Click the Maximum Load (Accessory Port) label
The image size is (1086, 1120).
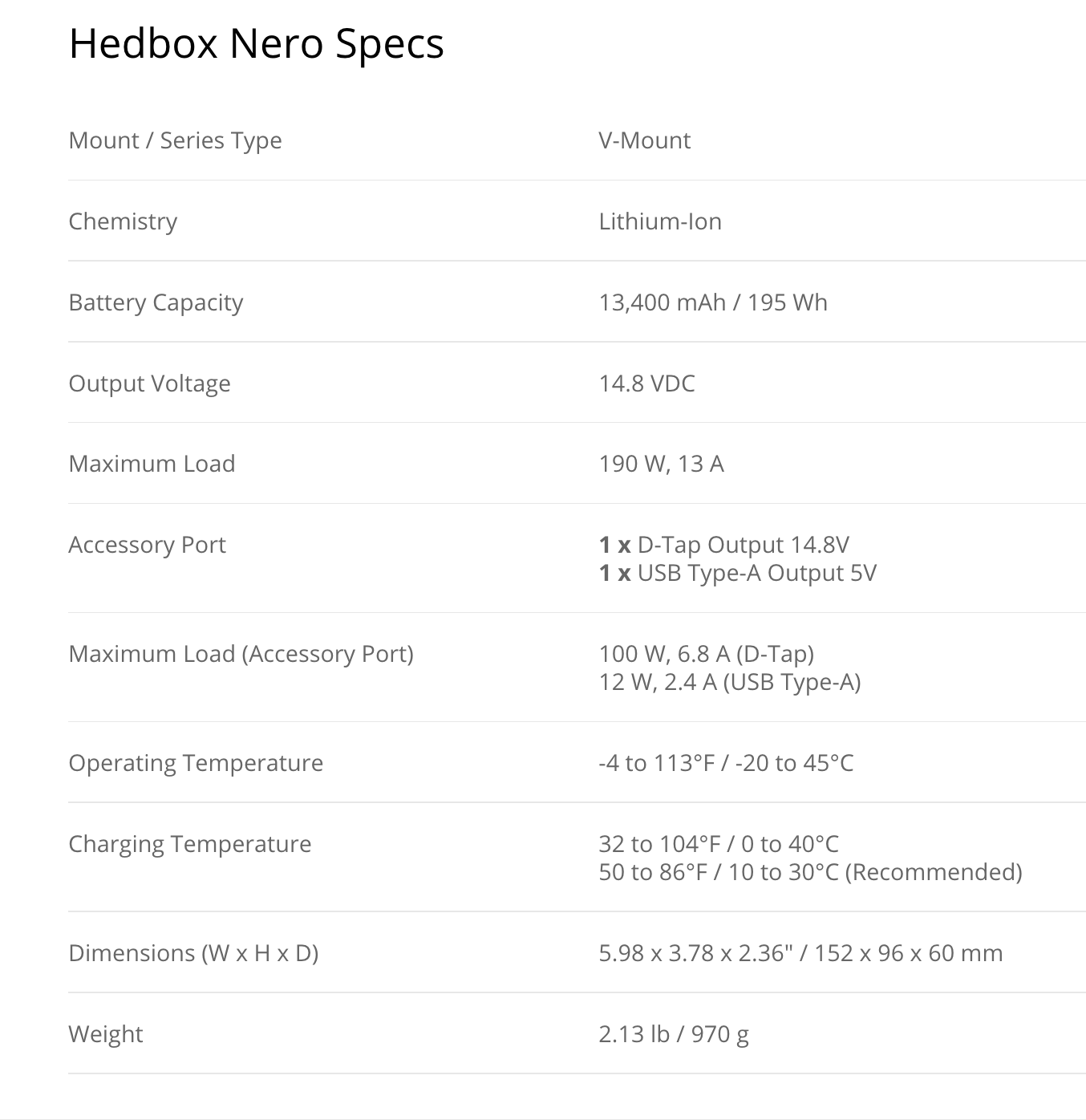tap(241, 654)
